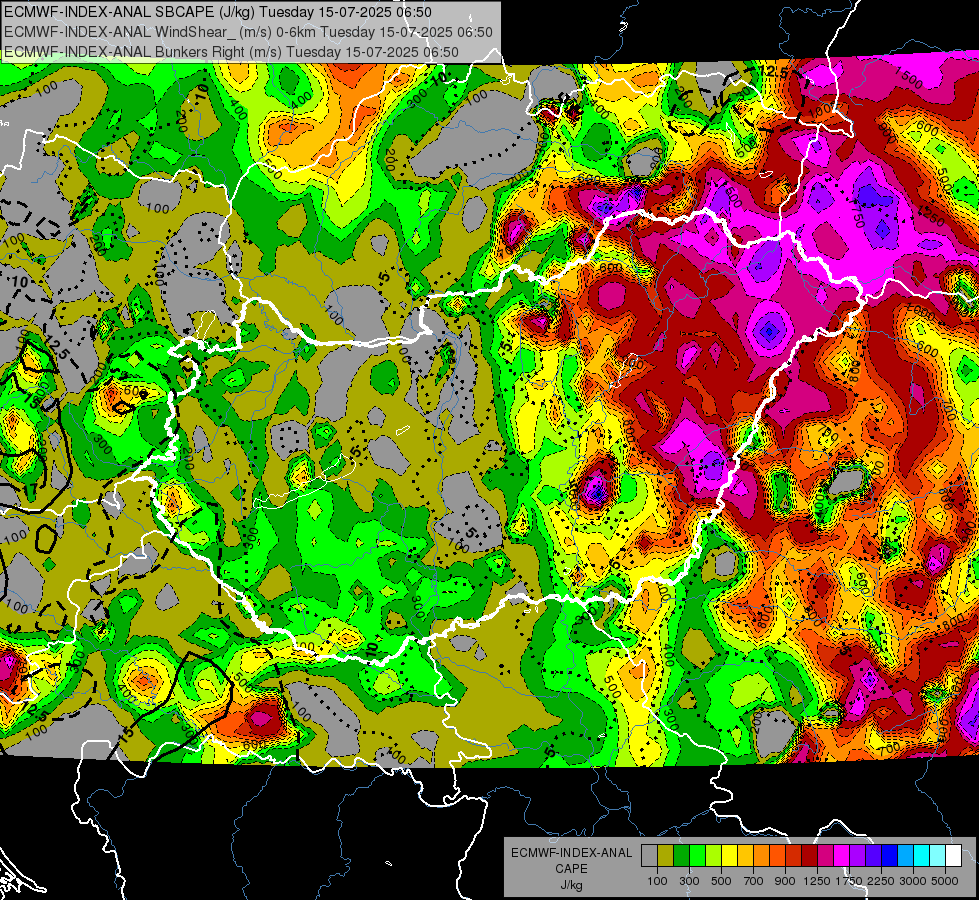Click the J/kg unit label in legend
This screenshot has height=900, width=979.
[571, 885]
